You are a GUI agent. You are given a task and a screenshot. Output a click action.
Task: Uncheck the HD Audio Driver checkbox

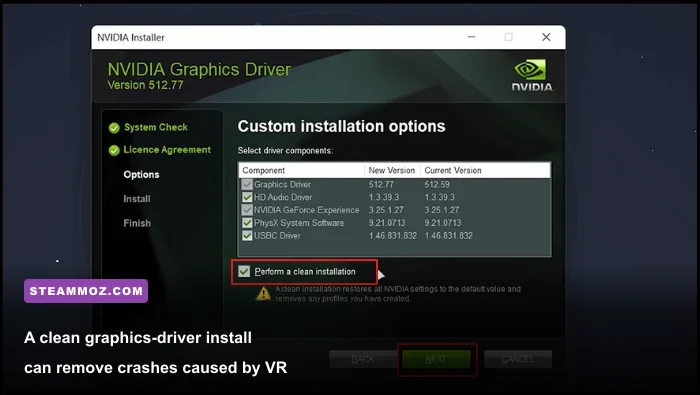[x=247, y=197]
